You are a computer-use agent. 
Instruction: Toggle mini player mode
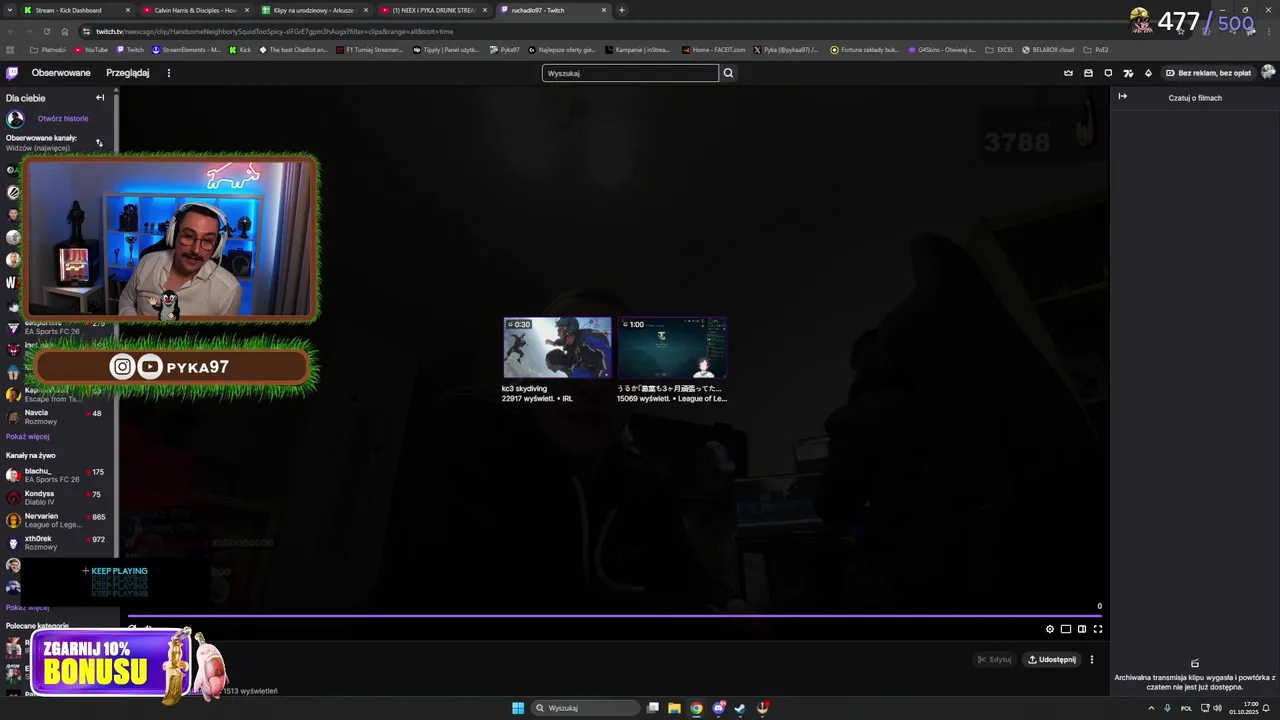coord(1066,629)
